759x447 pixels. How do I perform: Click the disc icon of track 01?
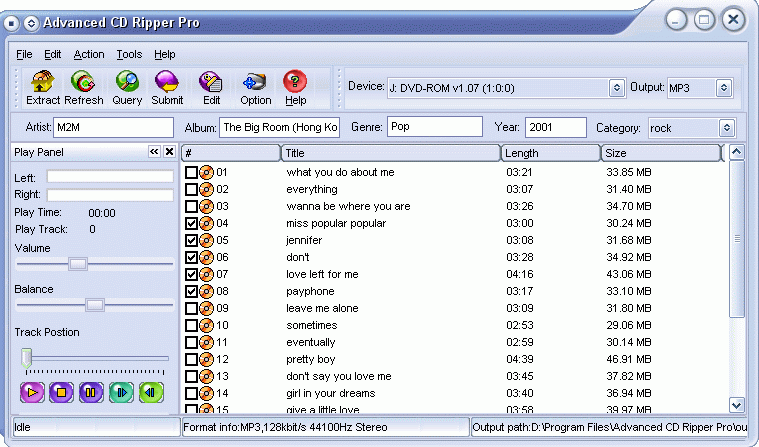[206, 172]
